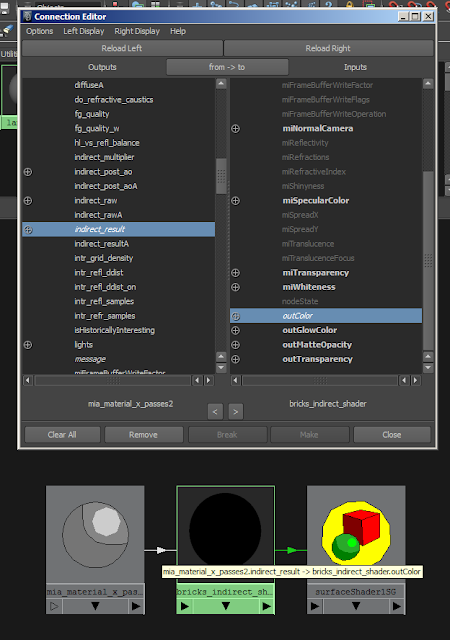
Task: Click the outputs list horizontal scrollbar
Action: click(113, 381)
